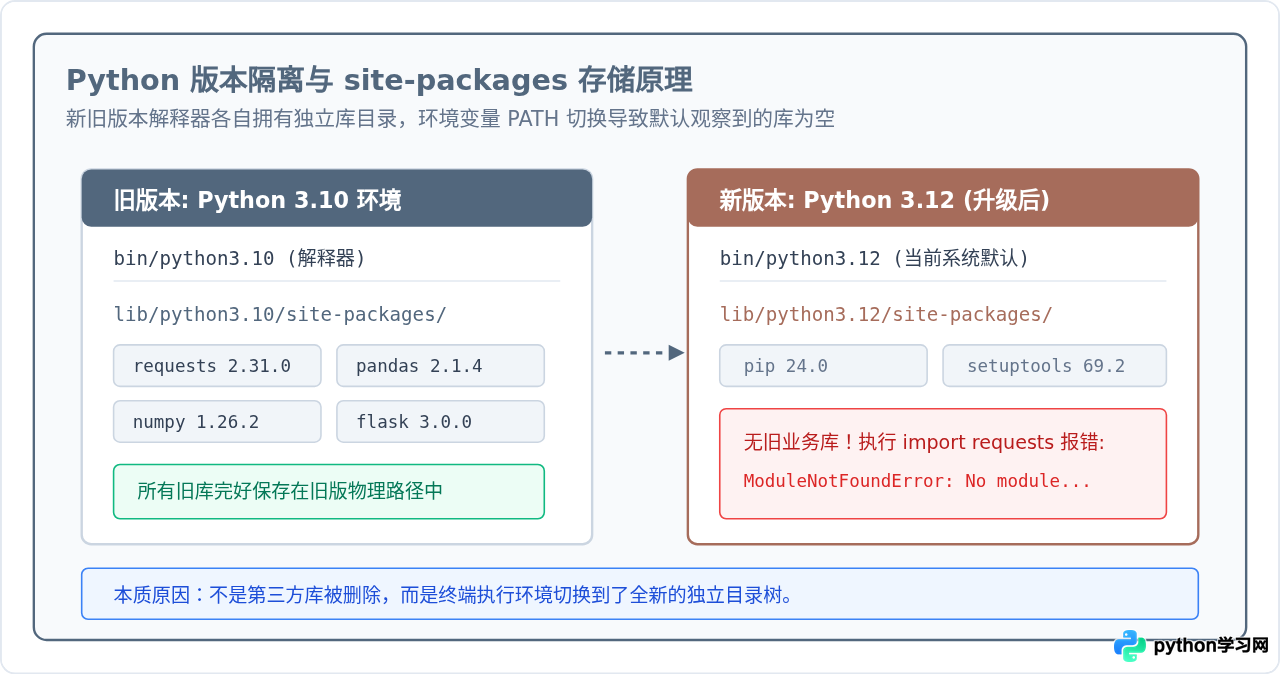
Task: Click the green note '所有旧库完好保存在旧版物理路径中'
Action: pos(329,491)
